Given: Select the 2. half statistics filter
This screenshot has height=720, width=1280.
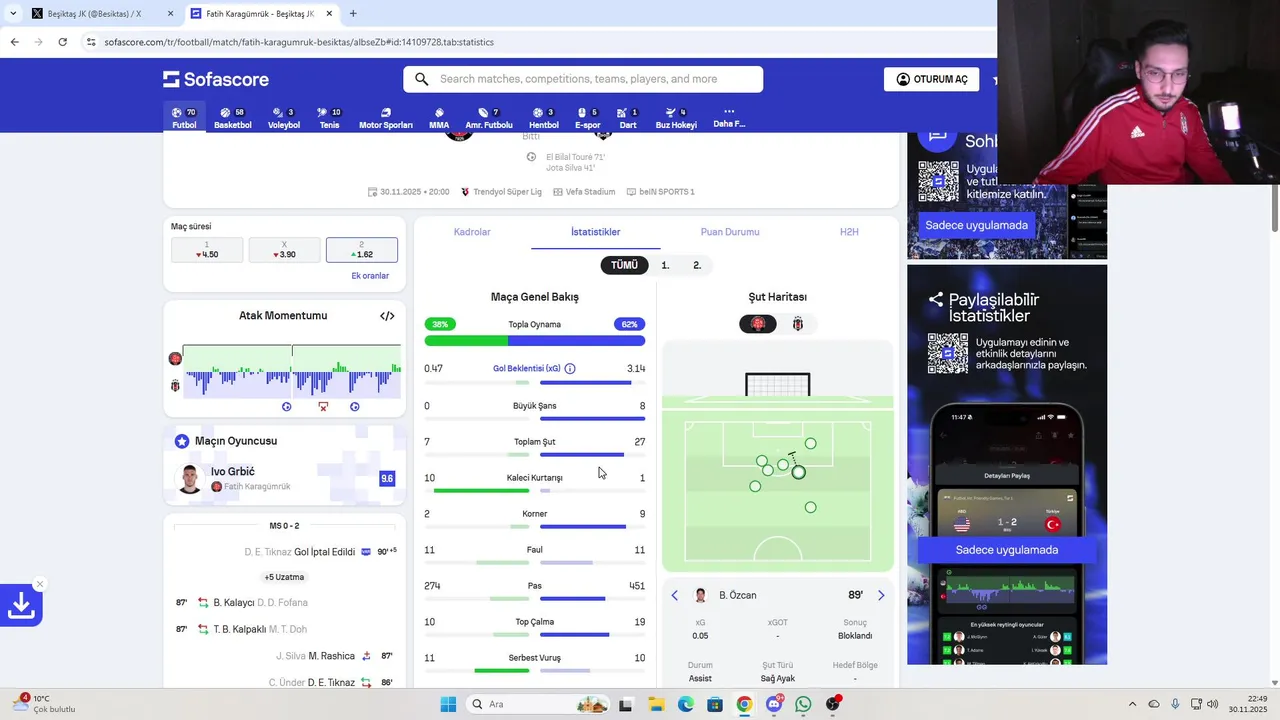Looking at the screenshot, I should pos(697,265).
